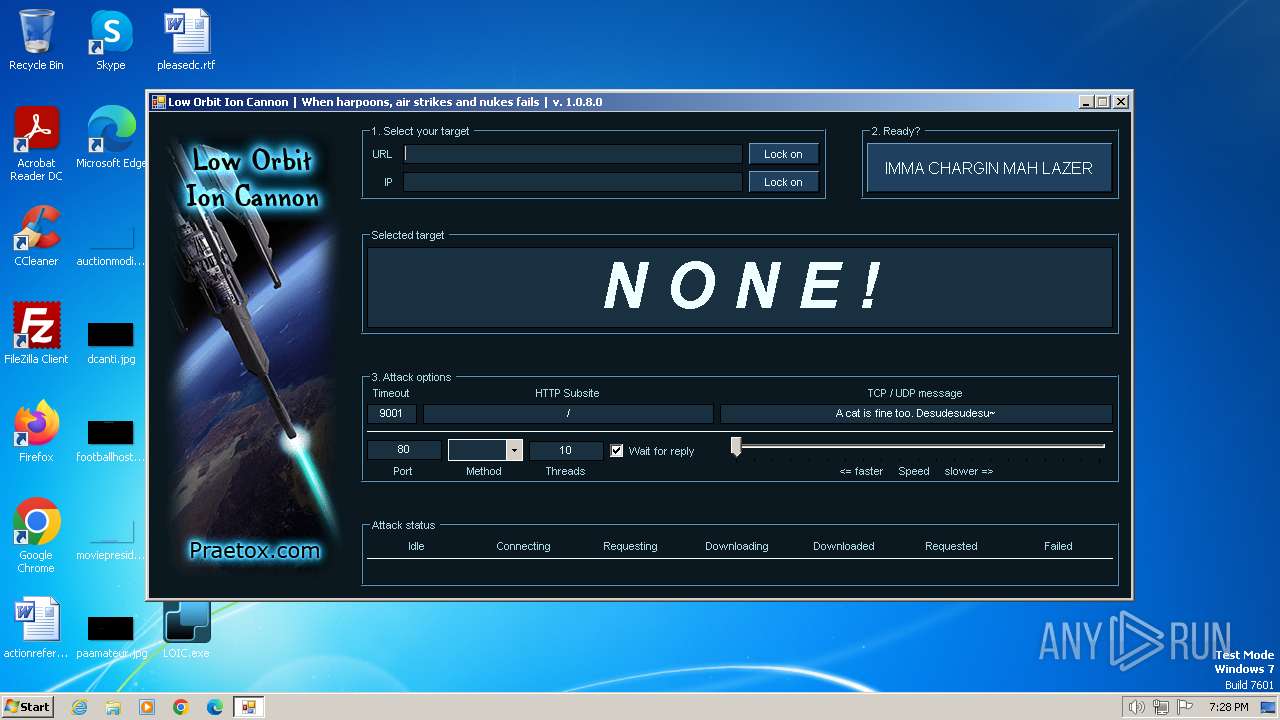Click the Connecting status column label
Screen dimensions: 1280x720
point(523,546)
